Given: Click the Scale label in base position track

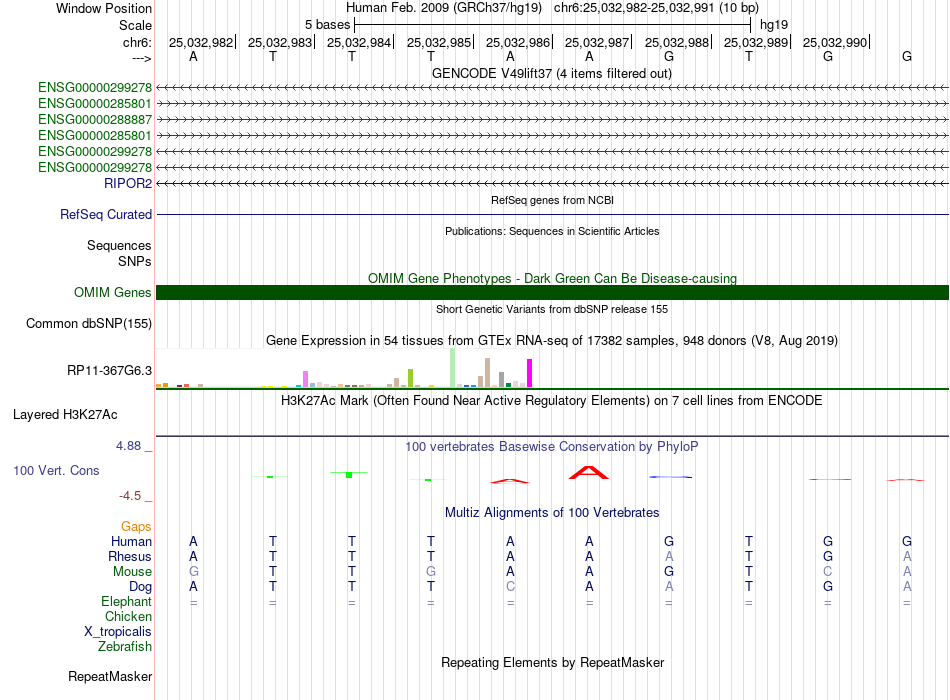Looking at the screenshot, I should click(136, 25).
